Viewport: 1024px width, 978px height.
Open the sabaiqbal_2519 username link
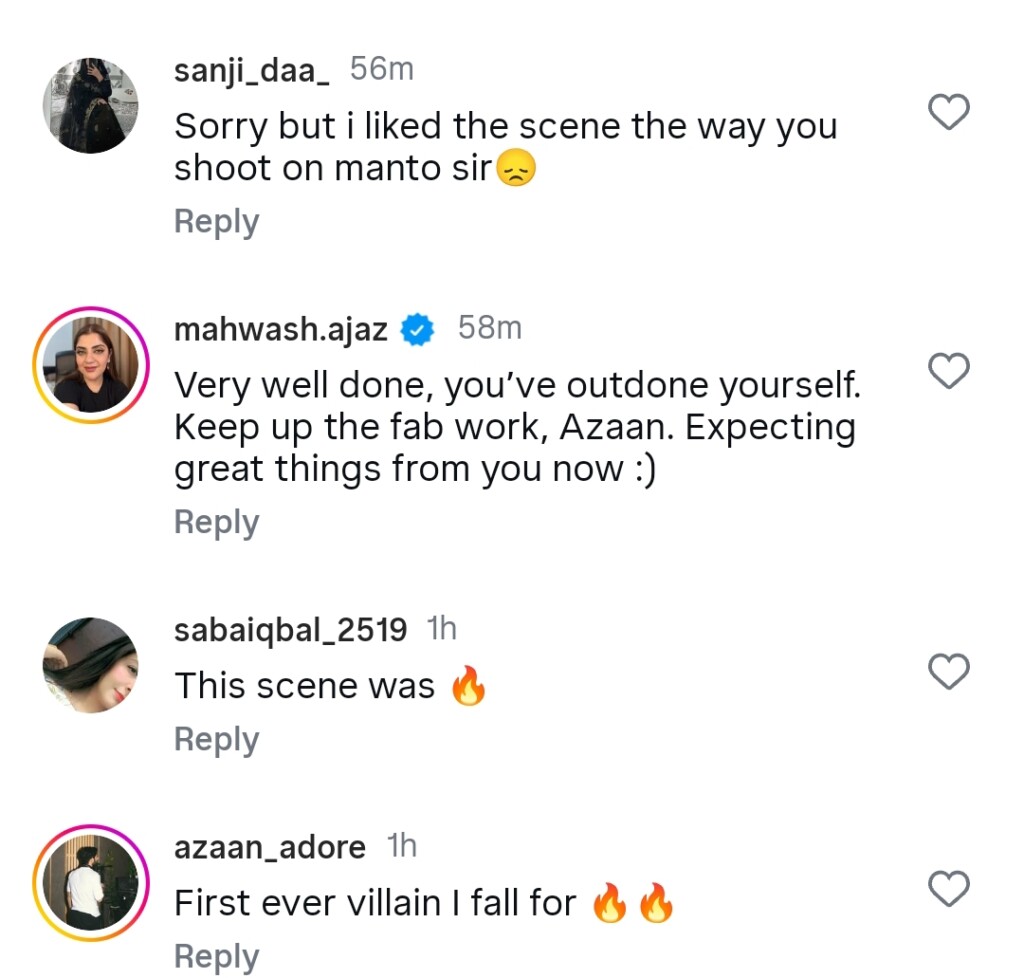[290, 630]
